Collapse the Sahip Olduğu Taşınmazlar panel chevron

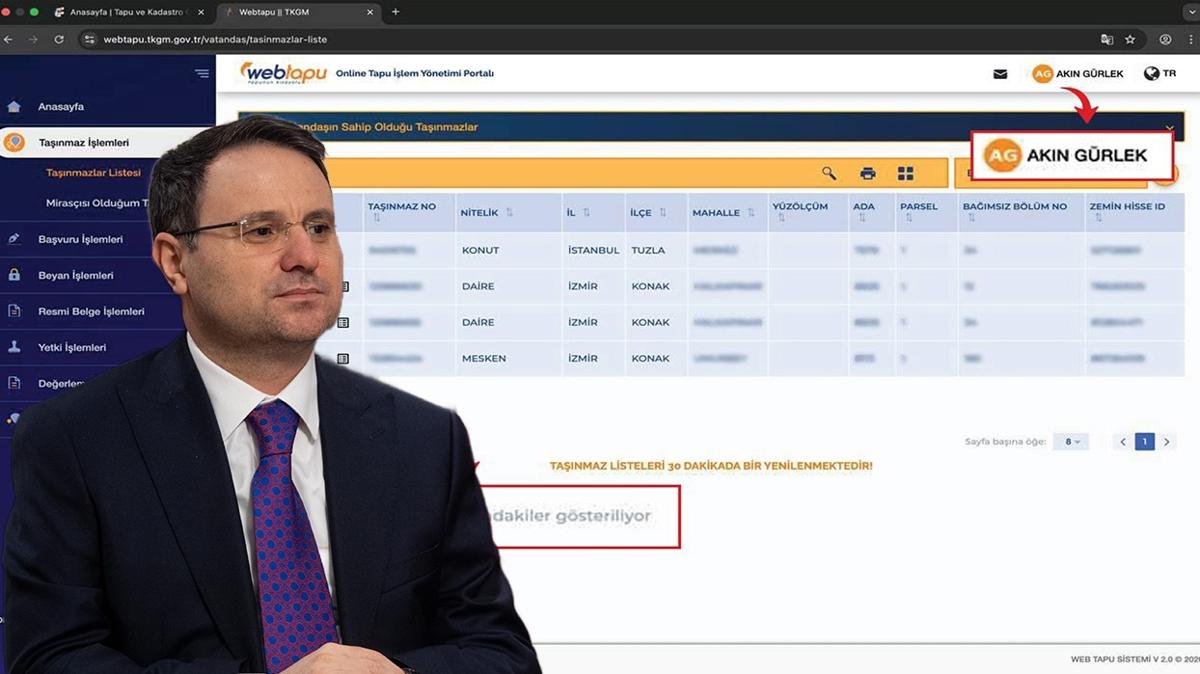(1169, 128)
